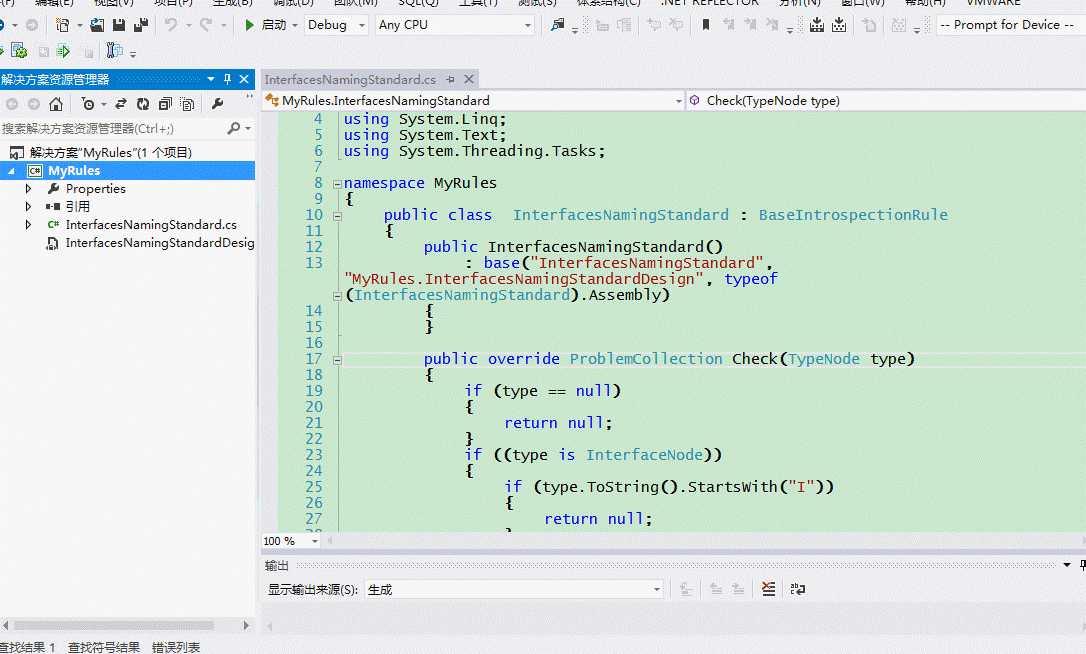Select InterfacesNamingStandard.cs in Solution Explorer
Viewport: 1086px width, 654px height.
point(151,224)
